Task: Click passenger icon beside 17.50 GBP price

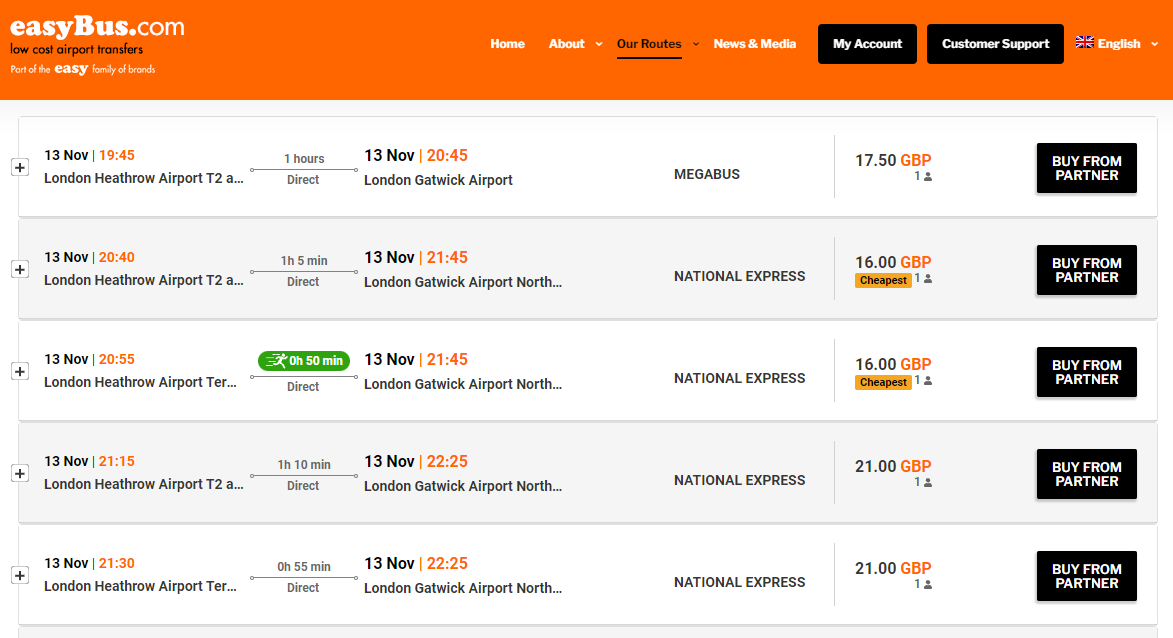Action: [928, 177]
